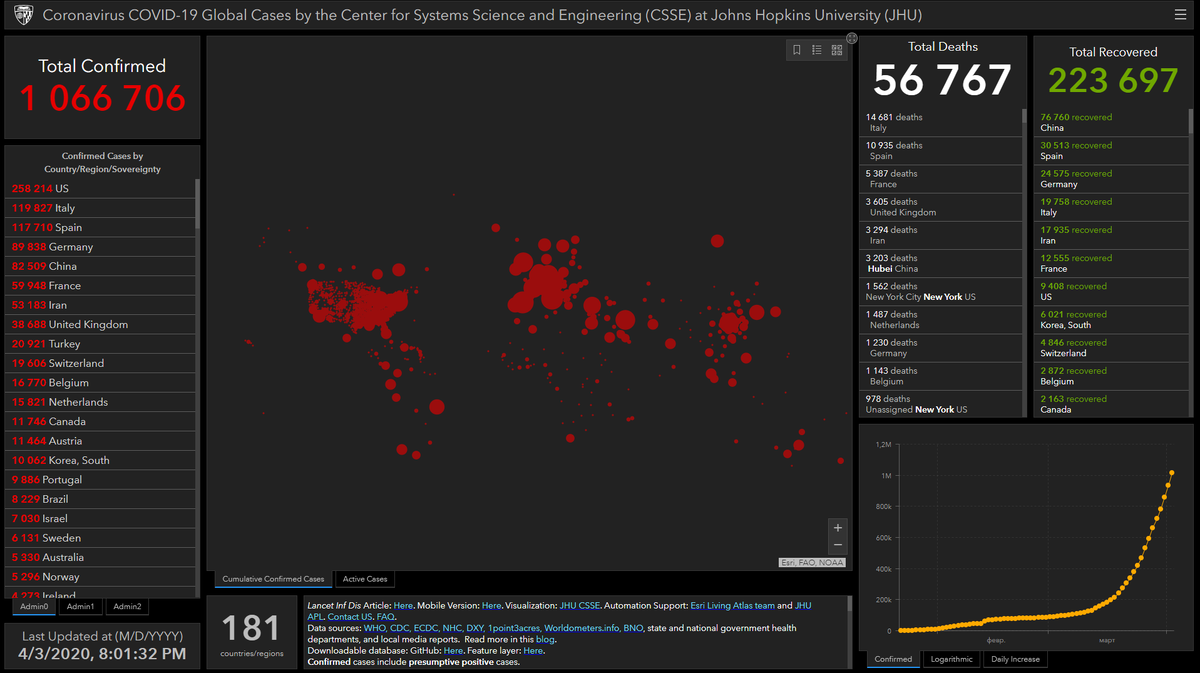Image resolution: width=1200 pixels, height=673 pixels.
Task: Click the Esri, FAO, NOAA map attribution
Action: 813,563
